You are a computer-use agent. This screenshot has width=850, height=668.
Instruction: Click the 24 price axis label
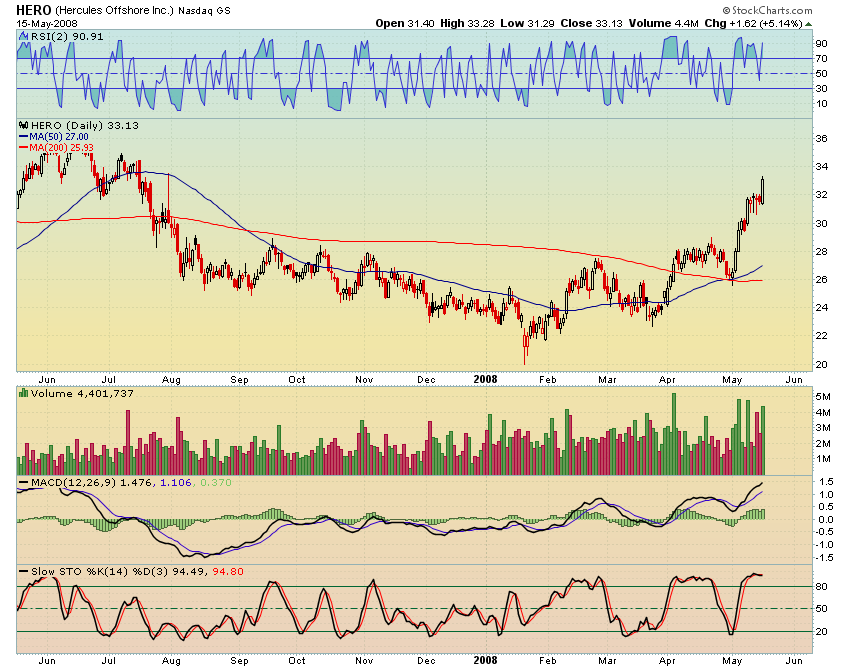point(821,307)
